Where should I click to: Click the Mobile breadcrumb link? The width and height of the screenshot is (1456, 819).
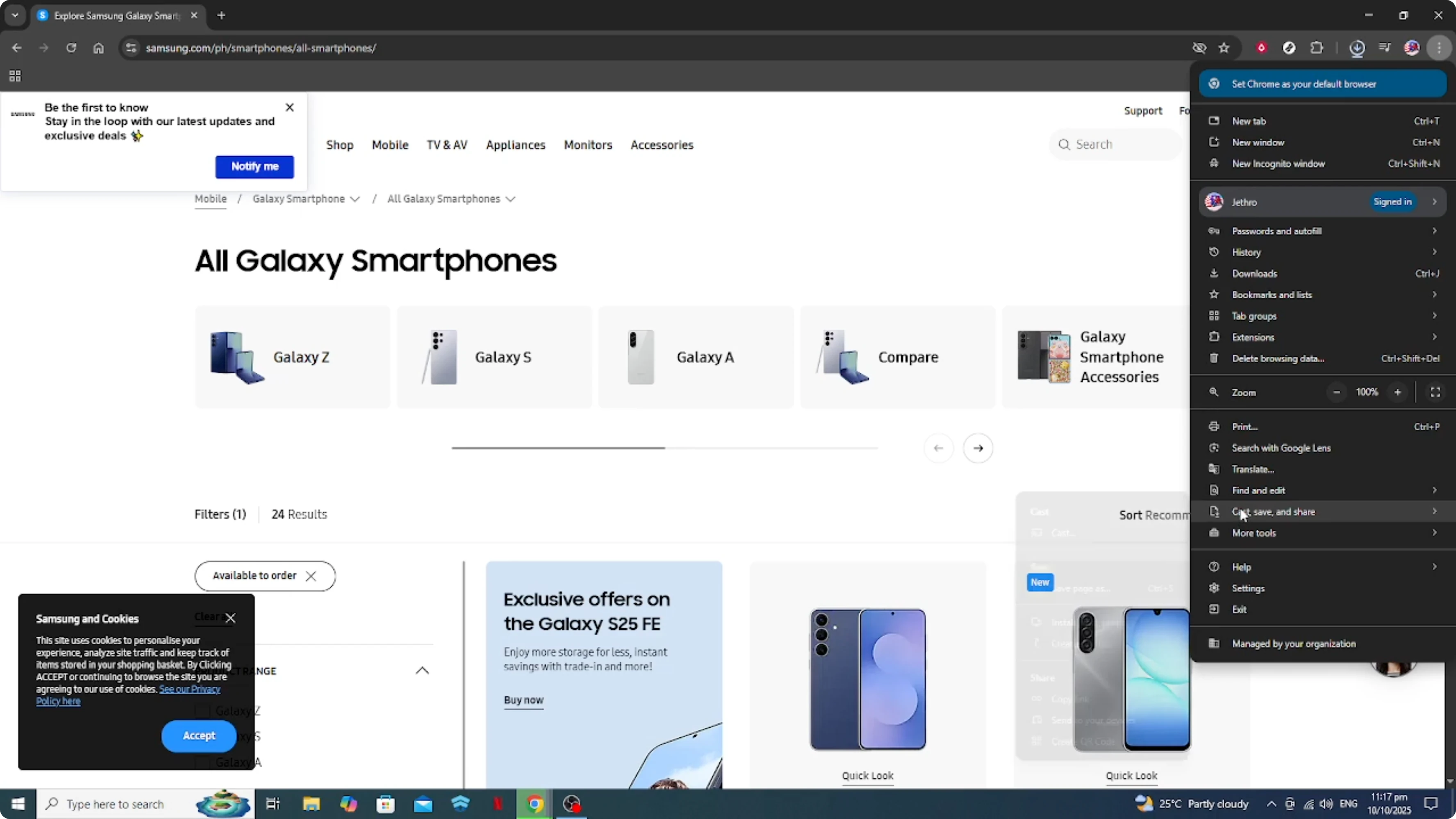click(210, 199)
